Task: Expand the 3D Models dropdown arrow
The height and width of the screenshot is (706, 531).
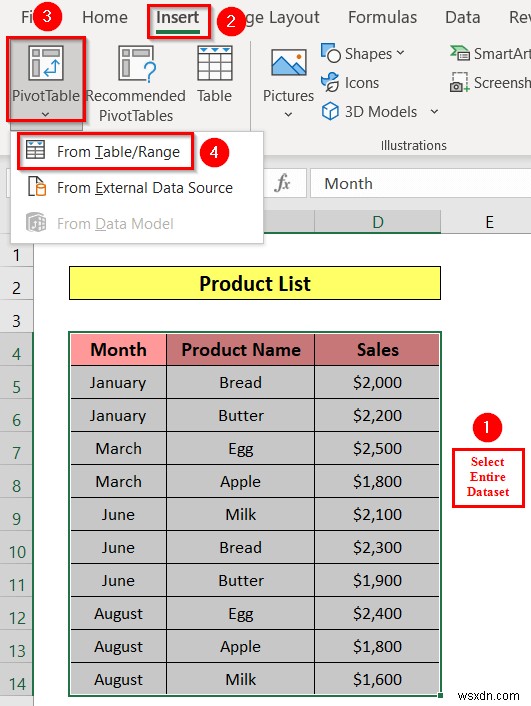Action: (434, 111)
